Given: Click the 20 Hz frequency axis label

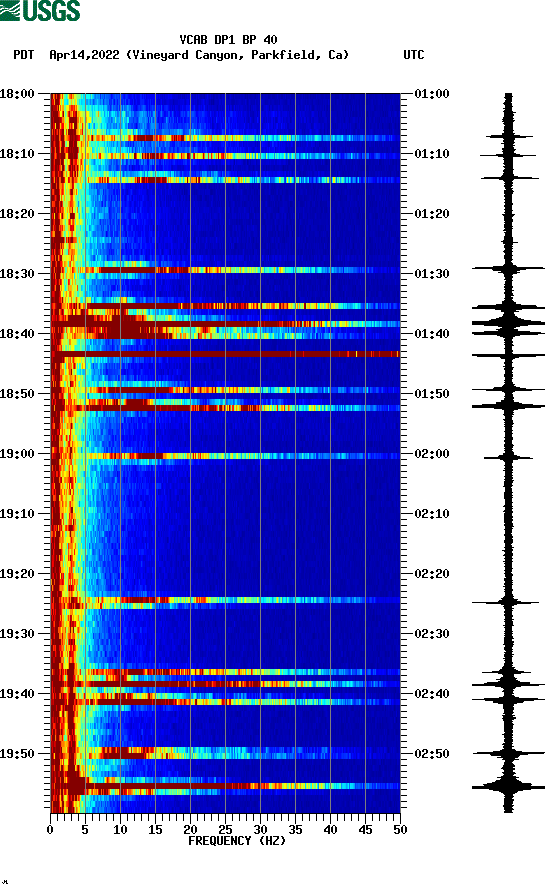Looking at the screenshot, I should tap(190, 830).
